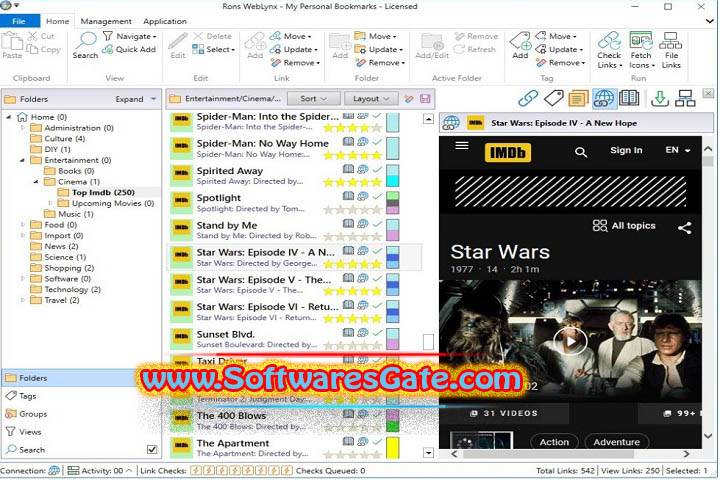The image size is (720, 480).
Task: Open the EN language dropdown in IMDb
Action: click(678, 150)
